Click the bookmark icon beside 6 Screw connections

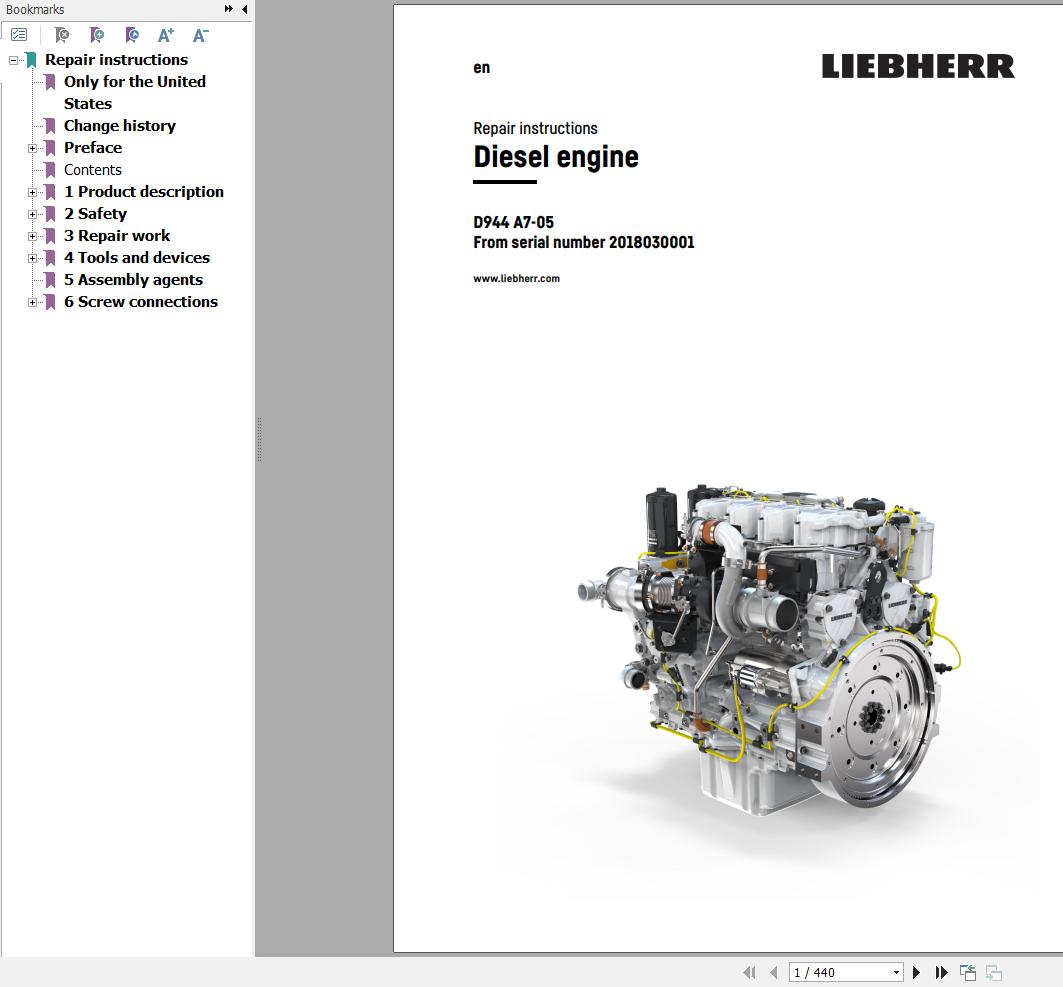pyautogui.click(x=50, y=302)
